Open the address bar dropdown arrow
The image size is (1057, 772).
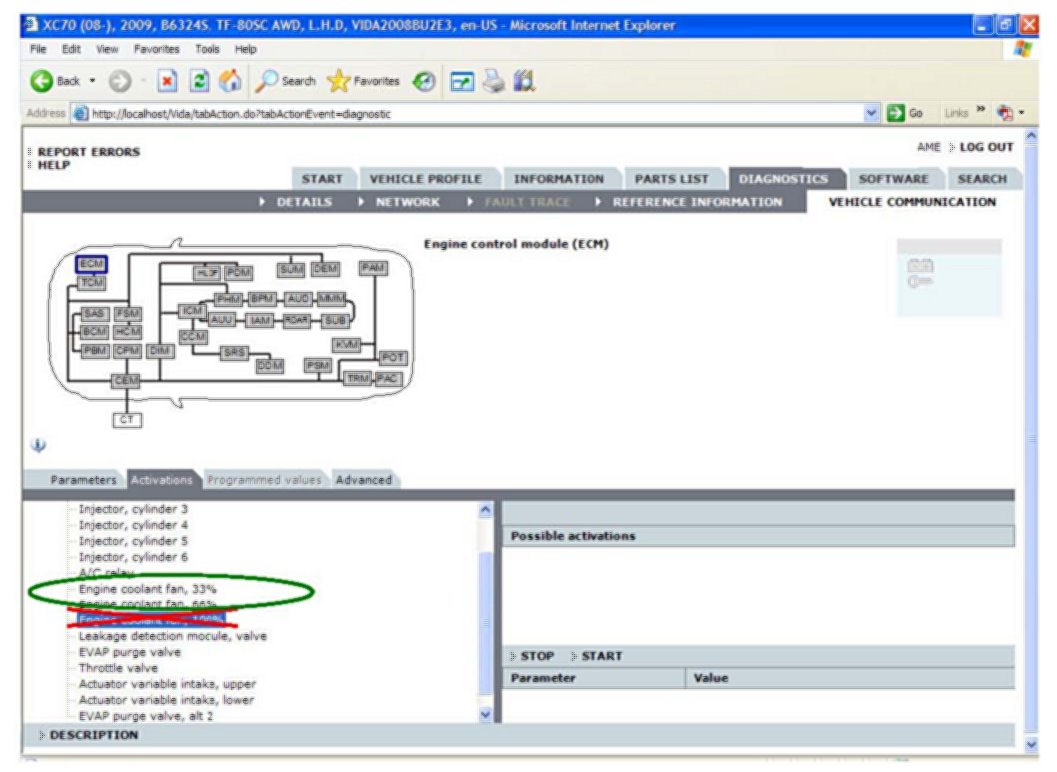(872, 113)
